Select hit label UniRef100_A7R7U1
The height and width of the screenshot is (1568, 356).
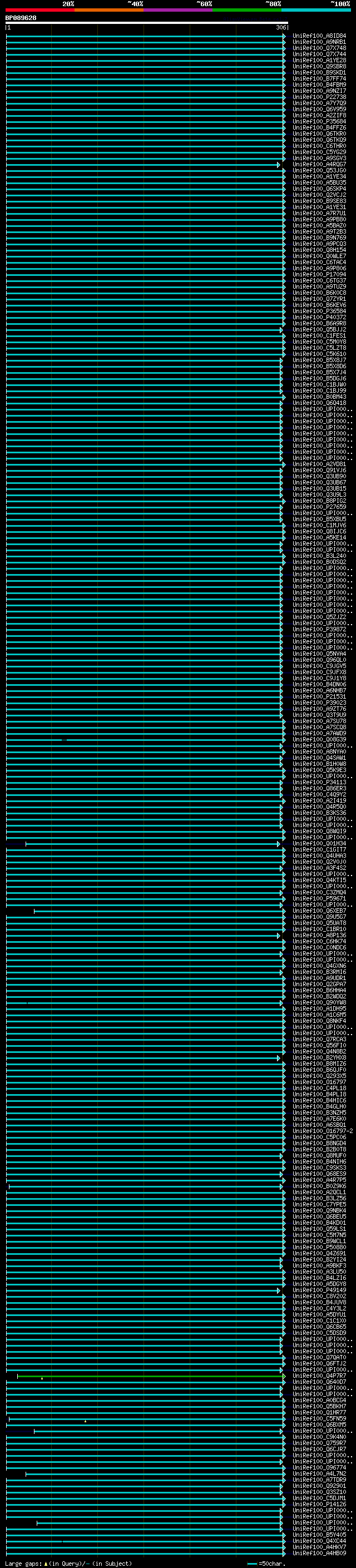(x=319, y=214)
